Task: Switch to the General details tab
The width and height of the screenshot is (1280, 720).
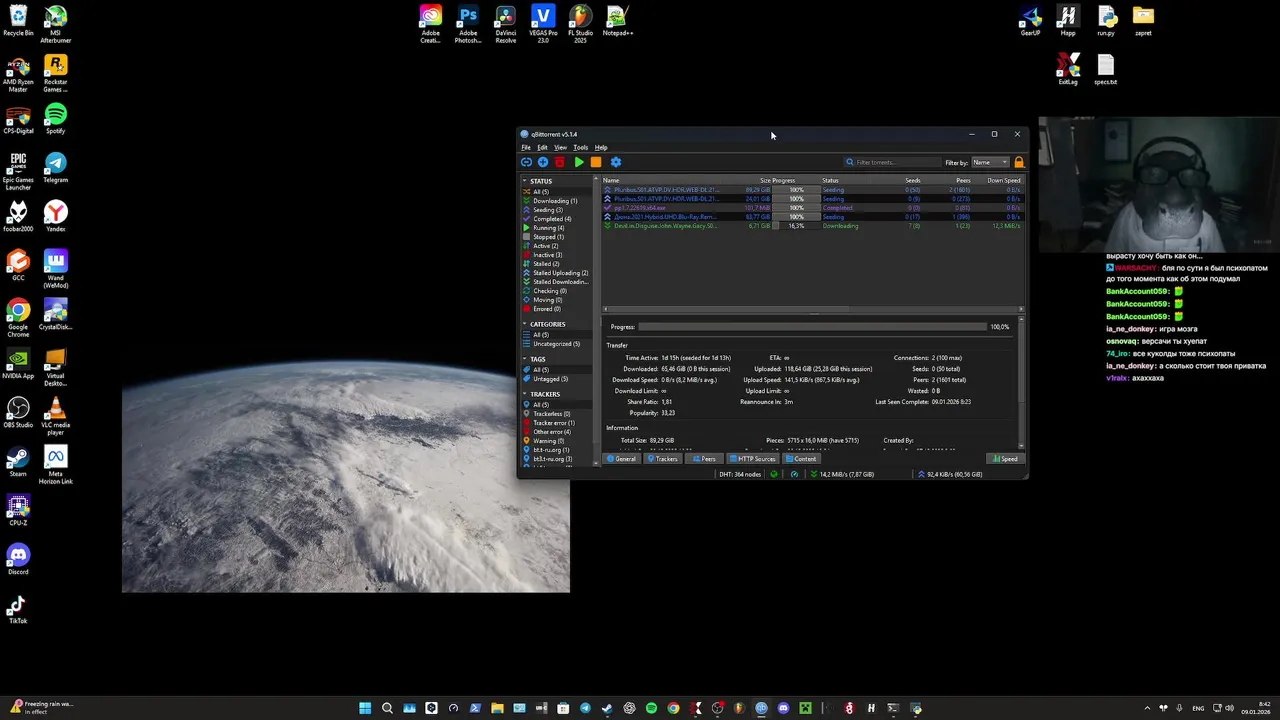Action: [622, 459]
